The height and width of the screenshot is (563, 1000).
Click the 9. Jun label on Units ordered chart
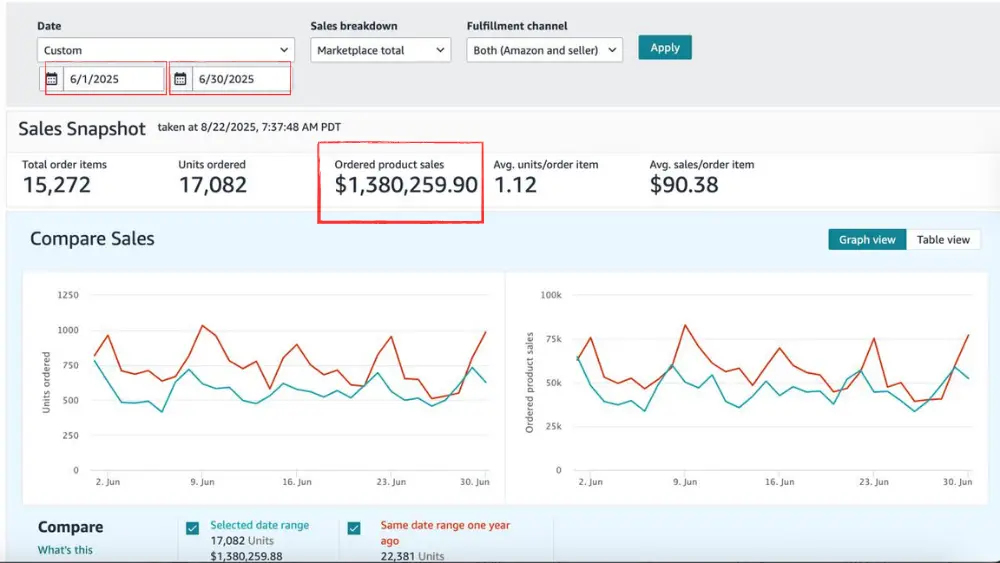click(x=202, y=482)
